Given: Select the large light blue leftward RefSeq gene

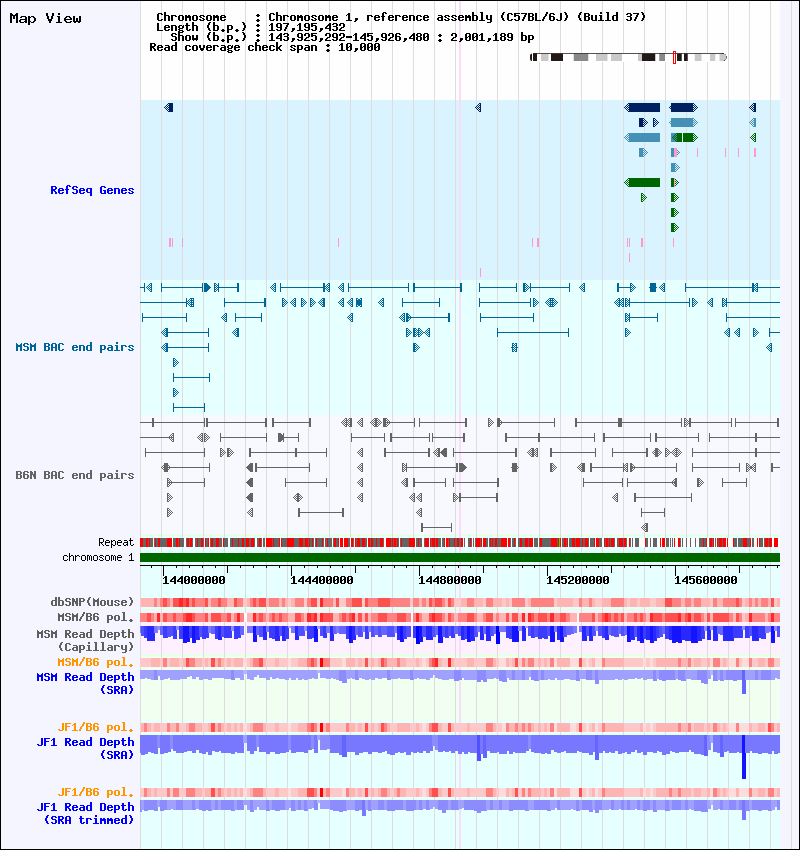Looking at the screenshot, I should 642,138.
